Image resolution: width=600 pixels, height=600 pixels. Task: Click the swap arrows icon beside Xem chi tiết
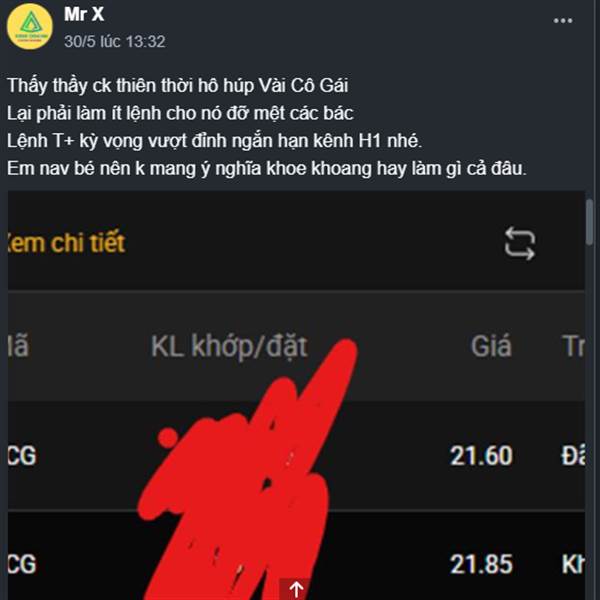point(520,244)
